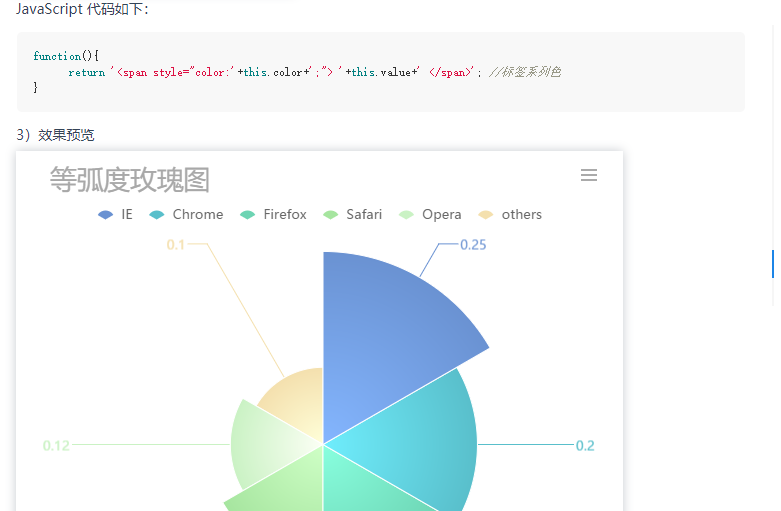Click the Firefox legend color icon

(x=248, y=215)
